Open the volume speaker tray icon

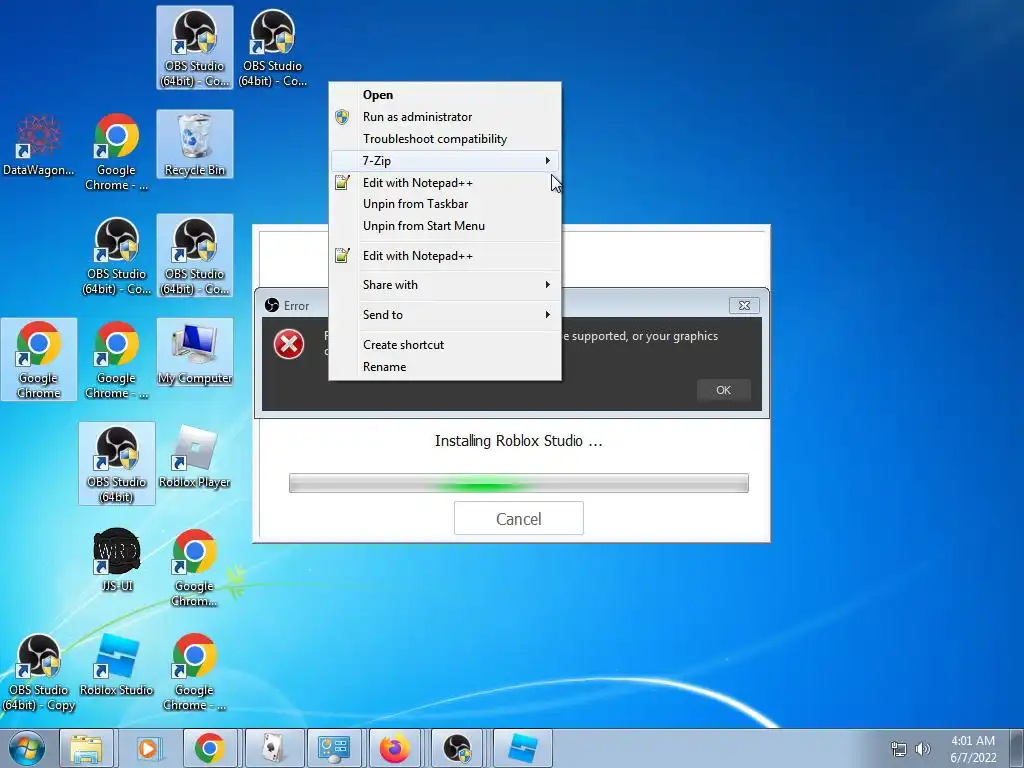pyautogui.click(x=923, y=749)
